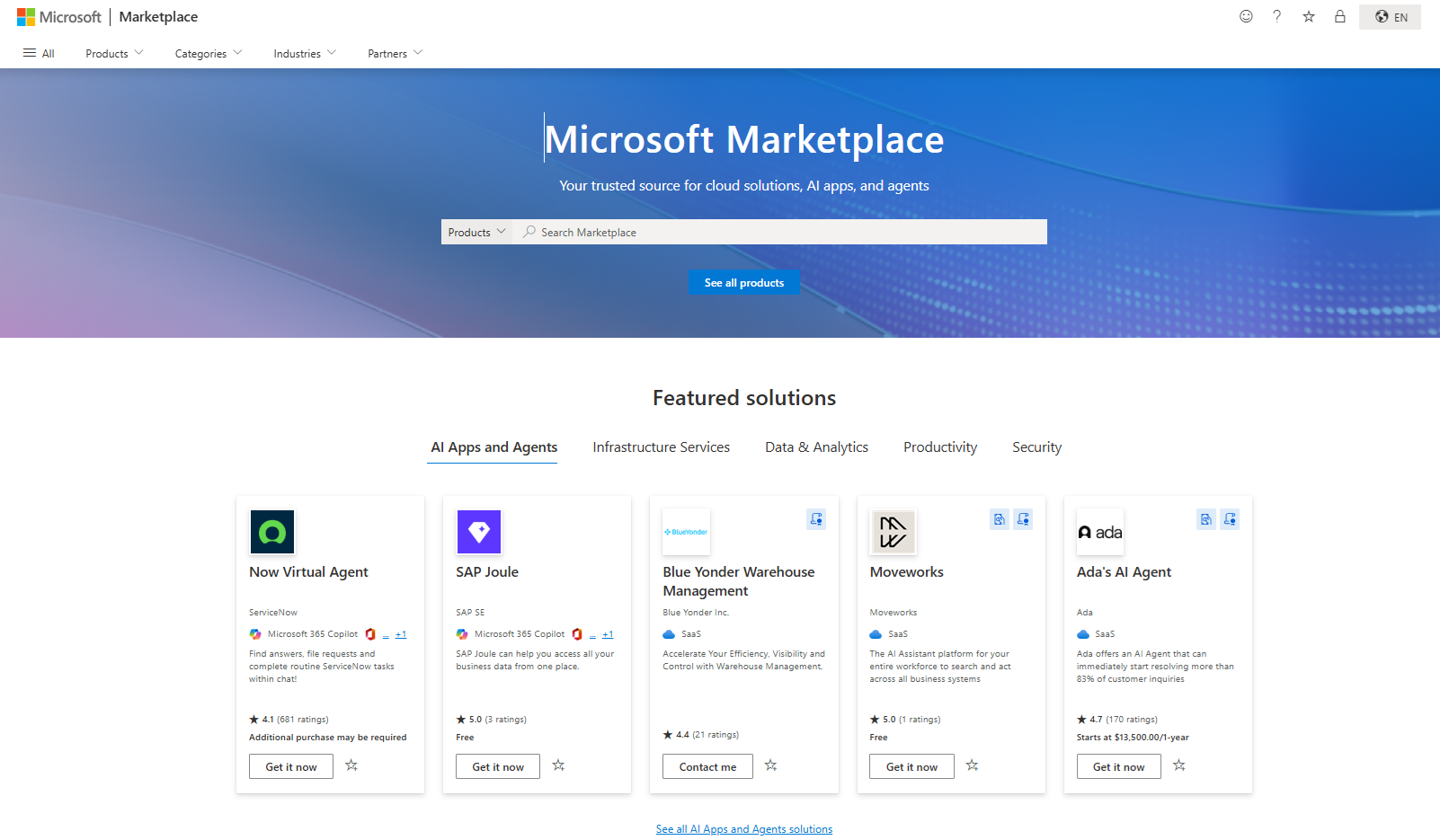Click the Search Marketplace input field
Screen dimensions: 1440x840
[780, 232]
